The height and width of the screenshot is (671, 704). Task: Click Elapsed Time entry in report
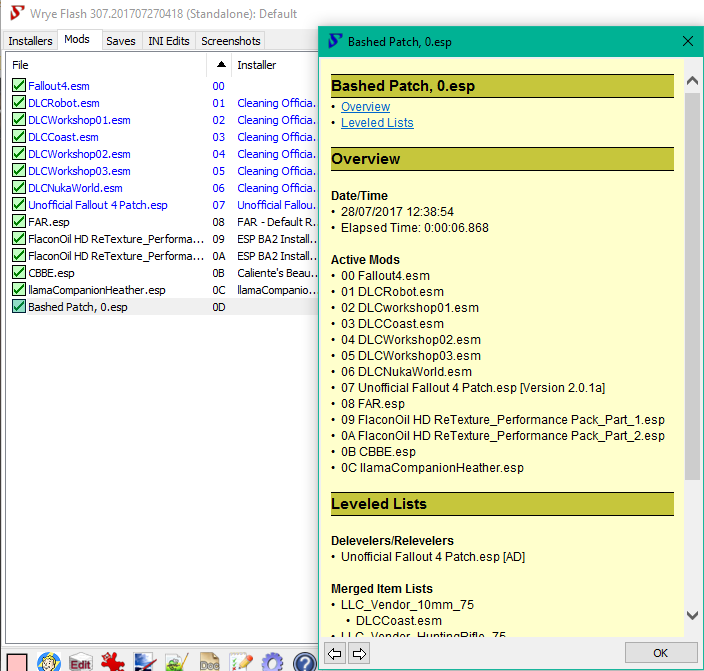point(414,228)
